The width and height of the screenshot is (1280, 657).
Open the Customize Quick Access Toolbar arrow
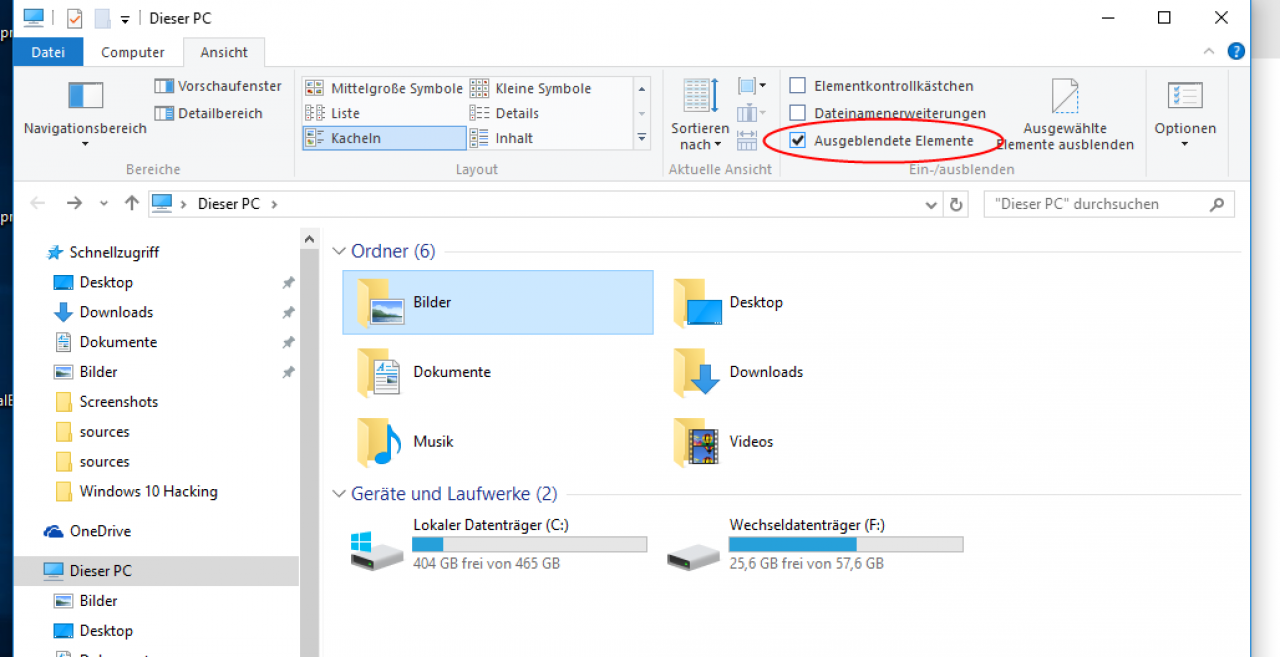tap(125, 19)
